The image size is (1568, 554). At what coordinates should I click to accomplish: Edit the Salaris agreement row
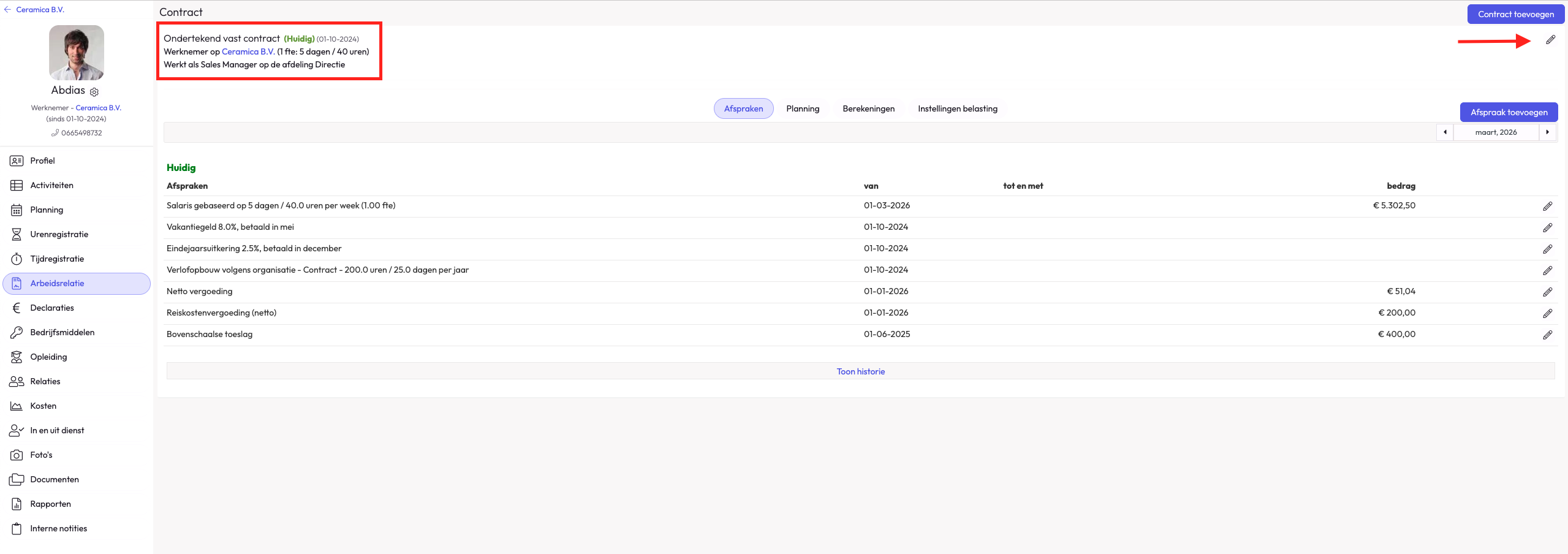1547,207
